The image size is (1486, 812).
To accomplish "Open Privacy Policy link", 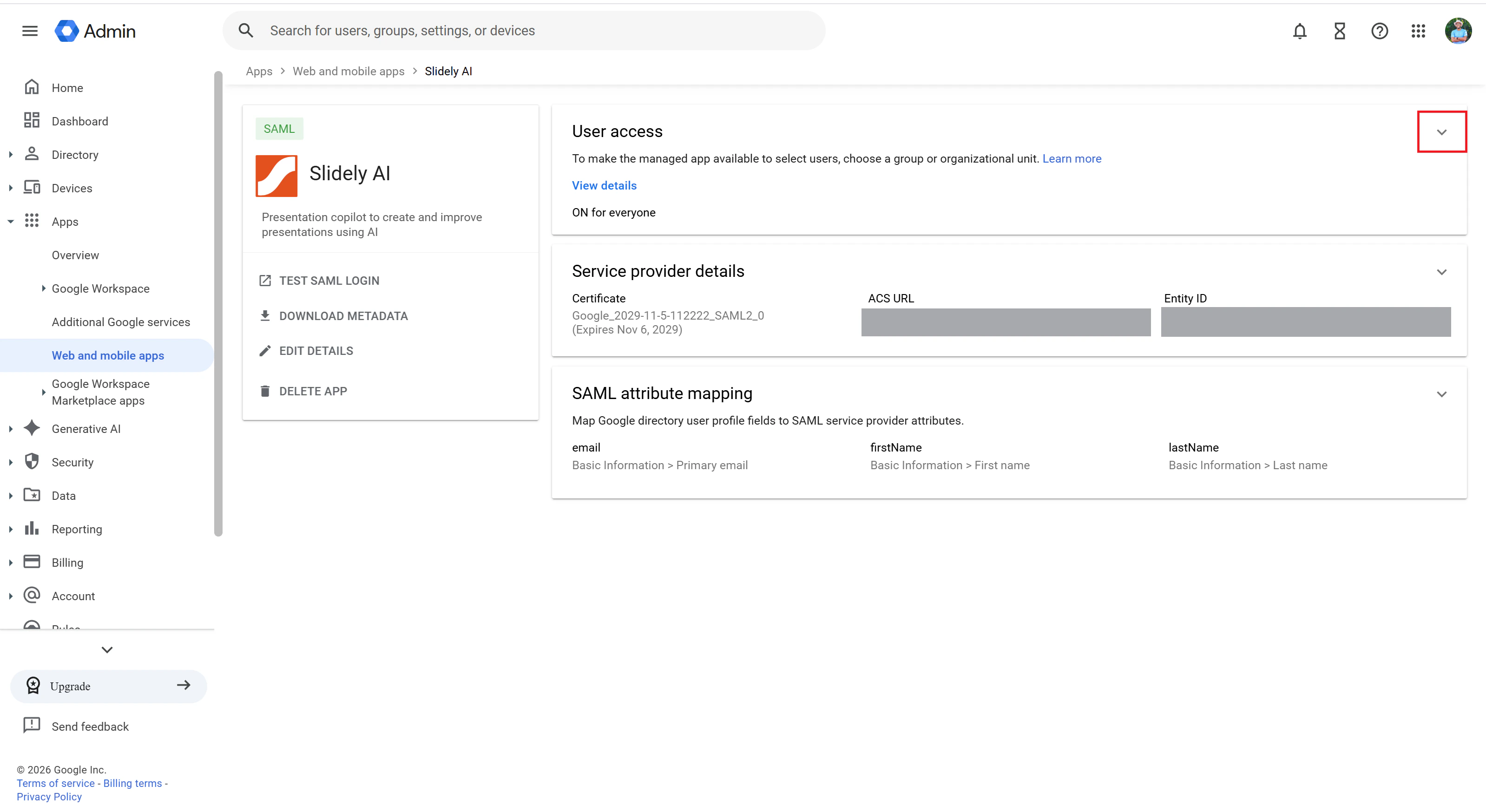I will (49, 796).
